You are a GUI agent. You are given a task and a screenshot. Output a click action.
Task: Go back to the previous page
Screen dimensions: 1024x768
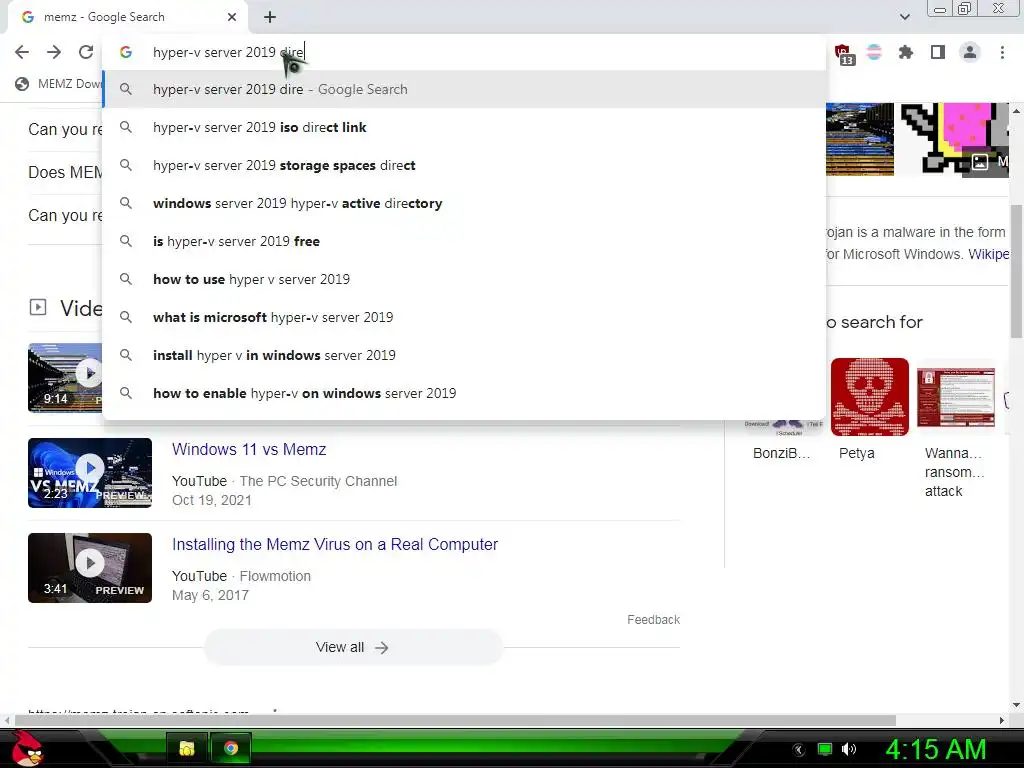coord(22,52)
